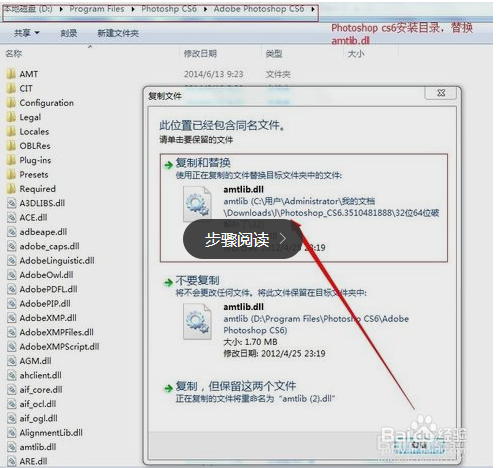The image size is (498, 468).
Task: Click the amtlib.dll file icon in list
Action: (12, 447)
